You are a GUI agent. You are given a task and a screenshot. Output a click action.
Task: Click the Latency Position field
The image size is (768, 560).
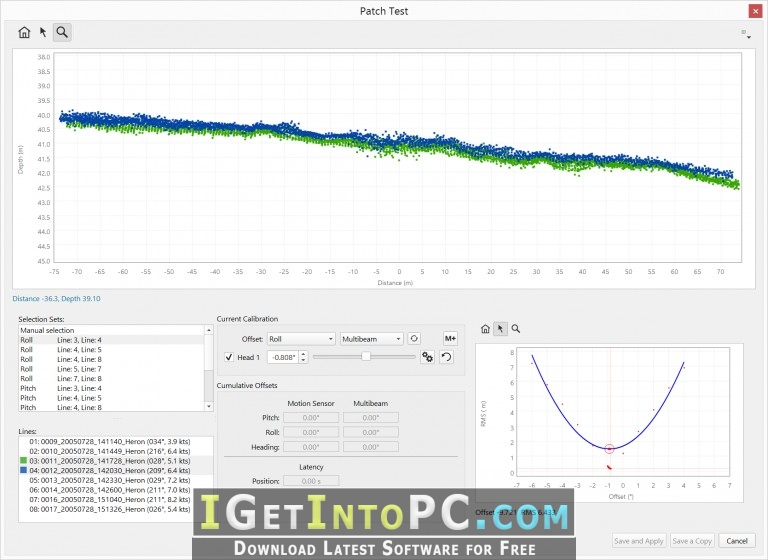311,481
